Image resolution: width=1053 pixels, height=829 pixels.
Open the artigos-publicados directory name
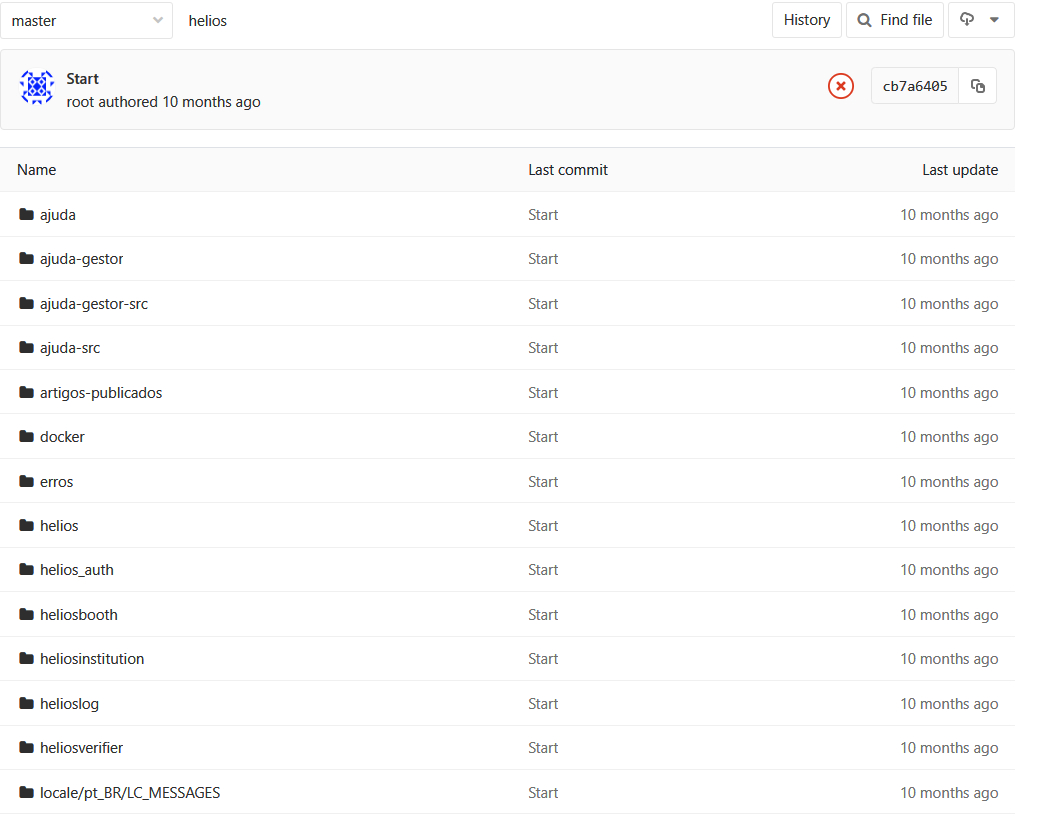coord(101,393)
